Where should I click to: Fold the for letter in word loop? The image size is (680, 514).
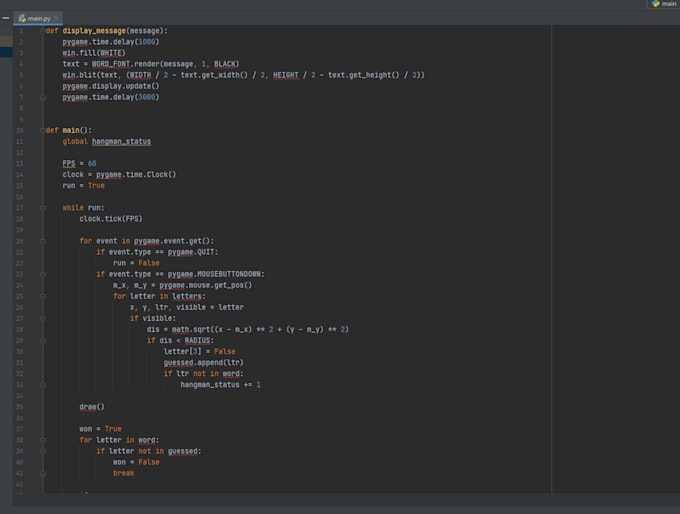(x=42, y=440)
